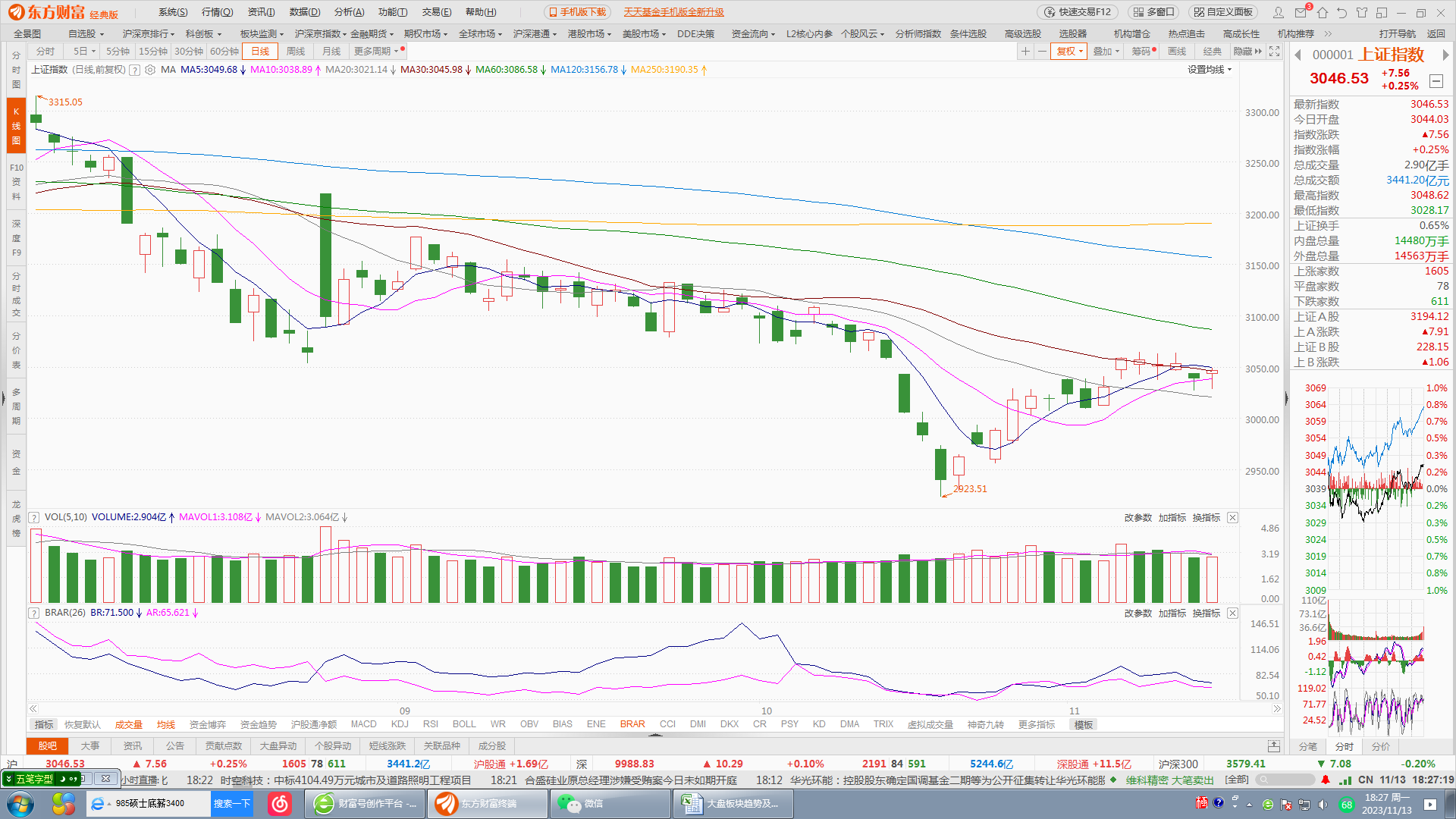
Task: Open the 更多周期 dropdown
Action: pos(377,52)
